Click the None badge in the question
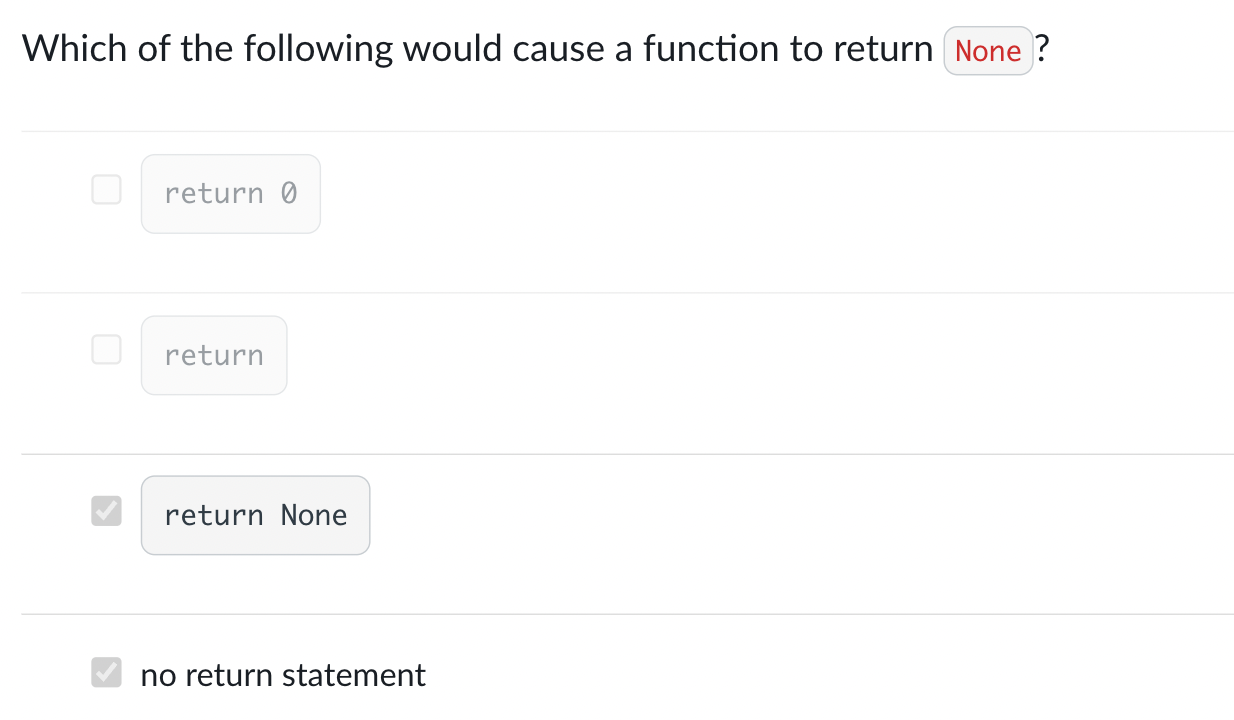This screenshot has height=720, width=1234. click(988, 50)
